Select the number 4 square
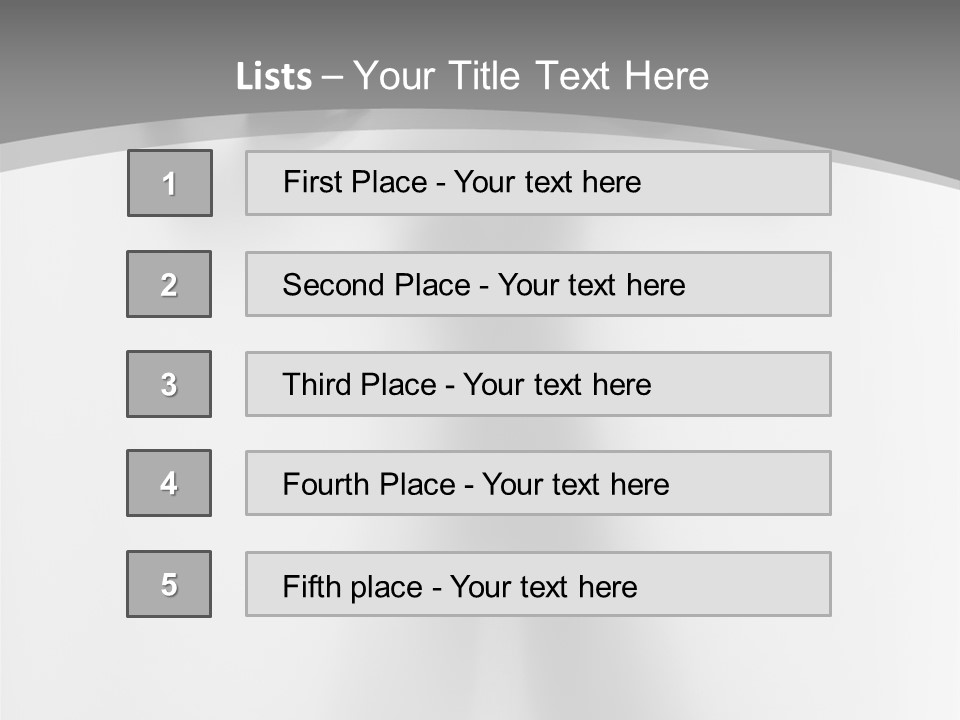Screen dimensions: 960x720 click(x=169, y=483)
